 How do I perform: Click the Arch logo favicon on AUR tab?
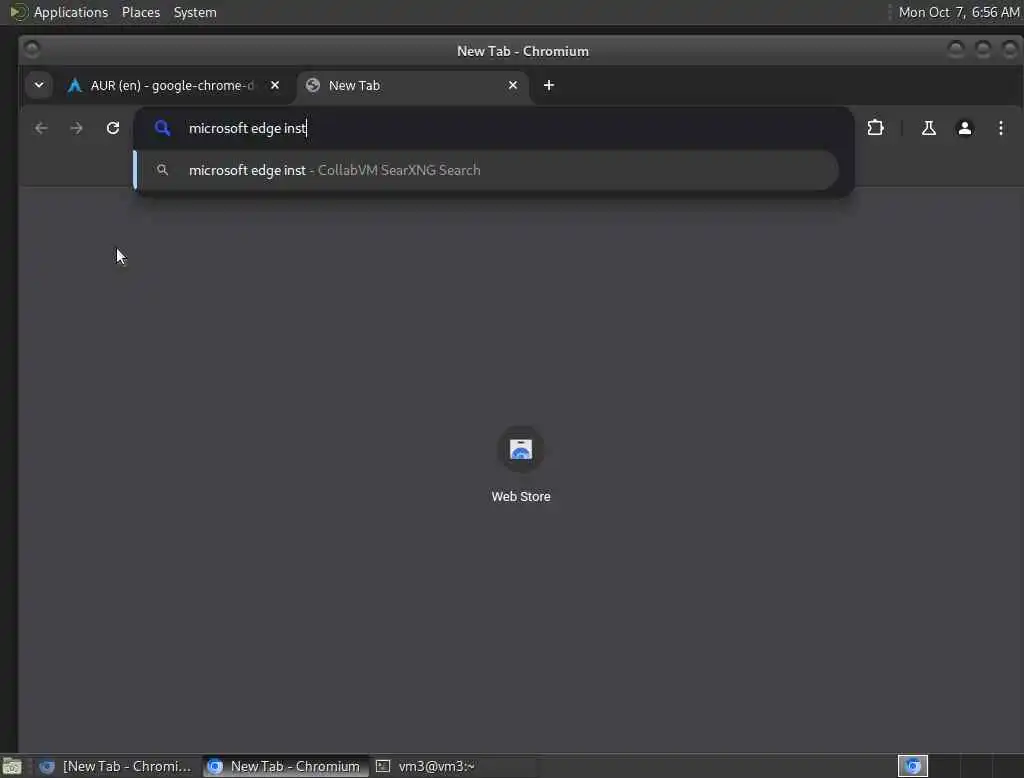tap(74, 86)
